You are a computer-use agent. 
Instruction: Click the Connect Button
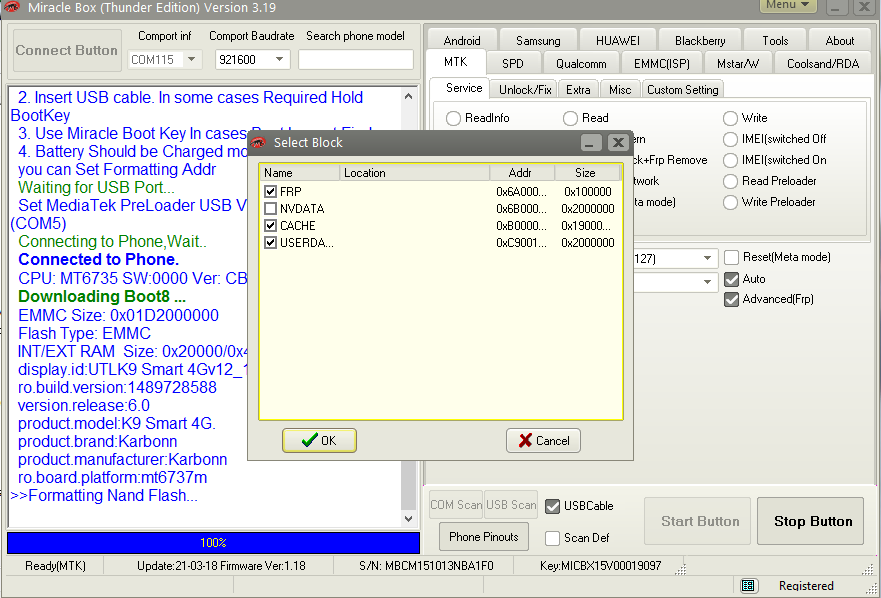67,51
